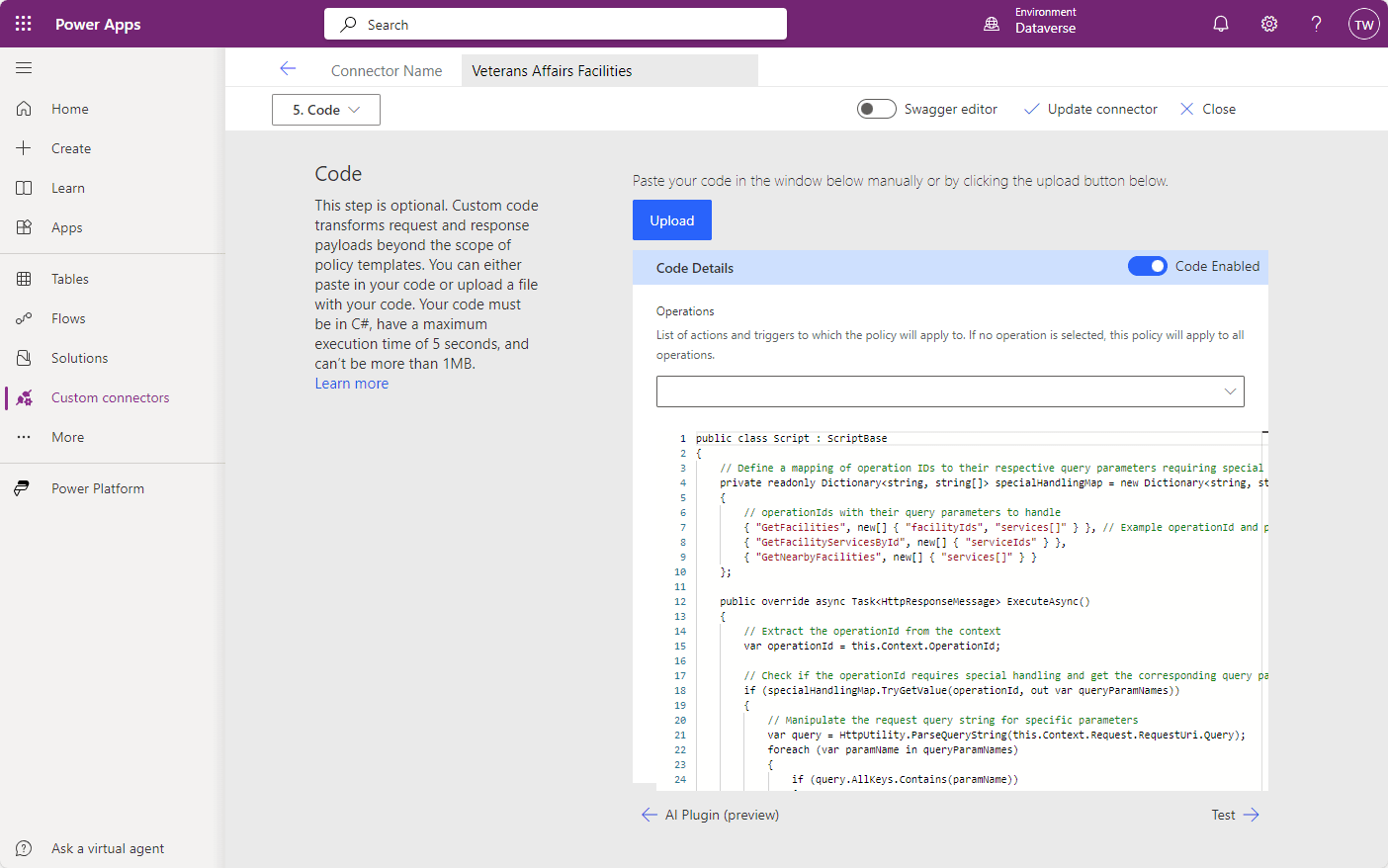The height and width of the screenshot is (868, 1388).
Task: Open the notifications bell
Action: 1220,23
